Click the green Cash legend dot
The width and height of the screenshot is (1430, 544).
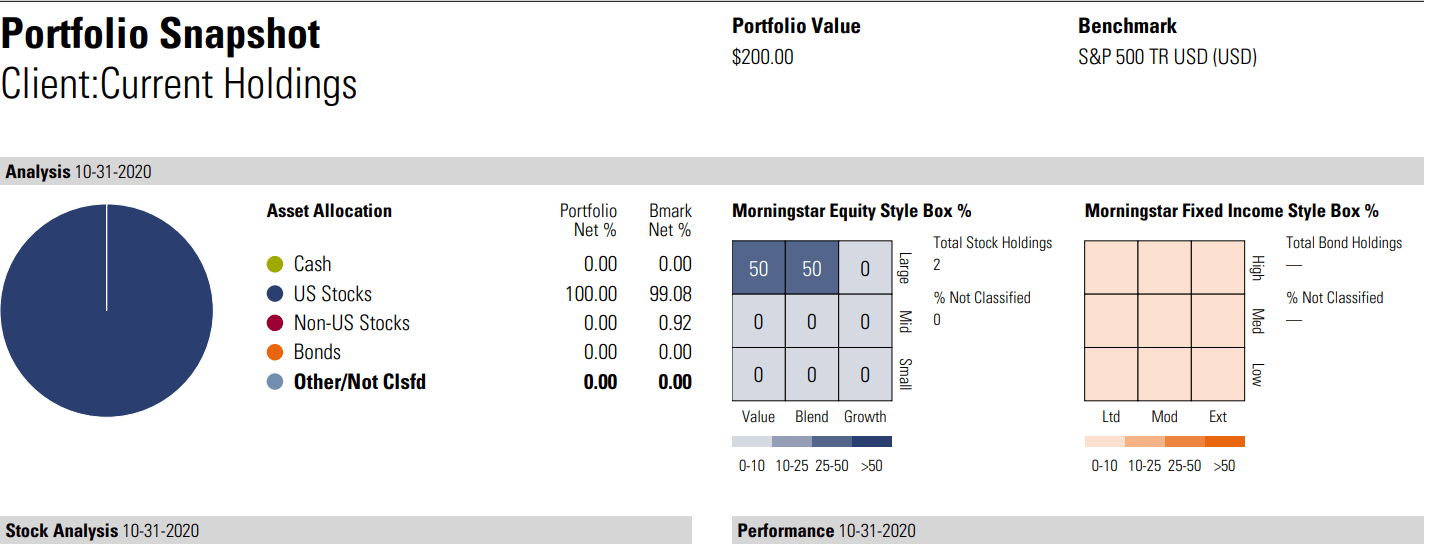(x=275, y=265)
